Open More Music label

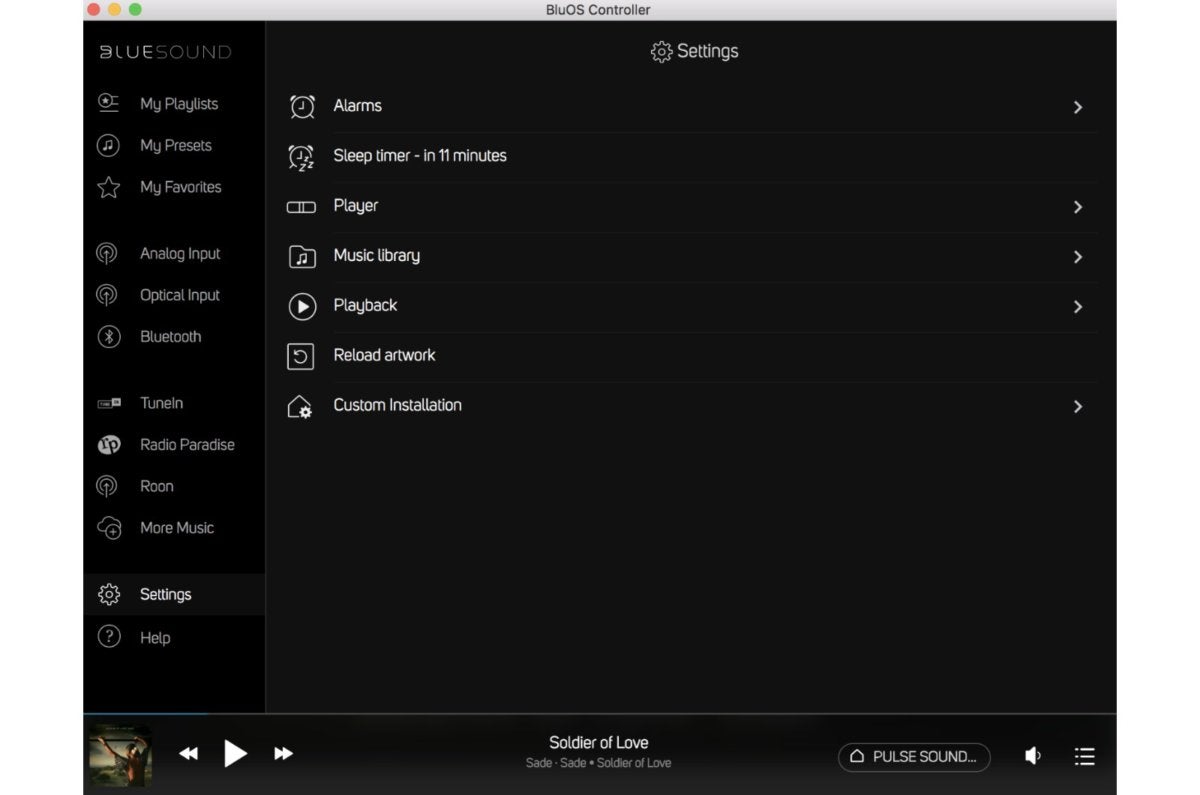(x=177, y=528)
